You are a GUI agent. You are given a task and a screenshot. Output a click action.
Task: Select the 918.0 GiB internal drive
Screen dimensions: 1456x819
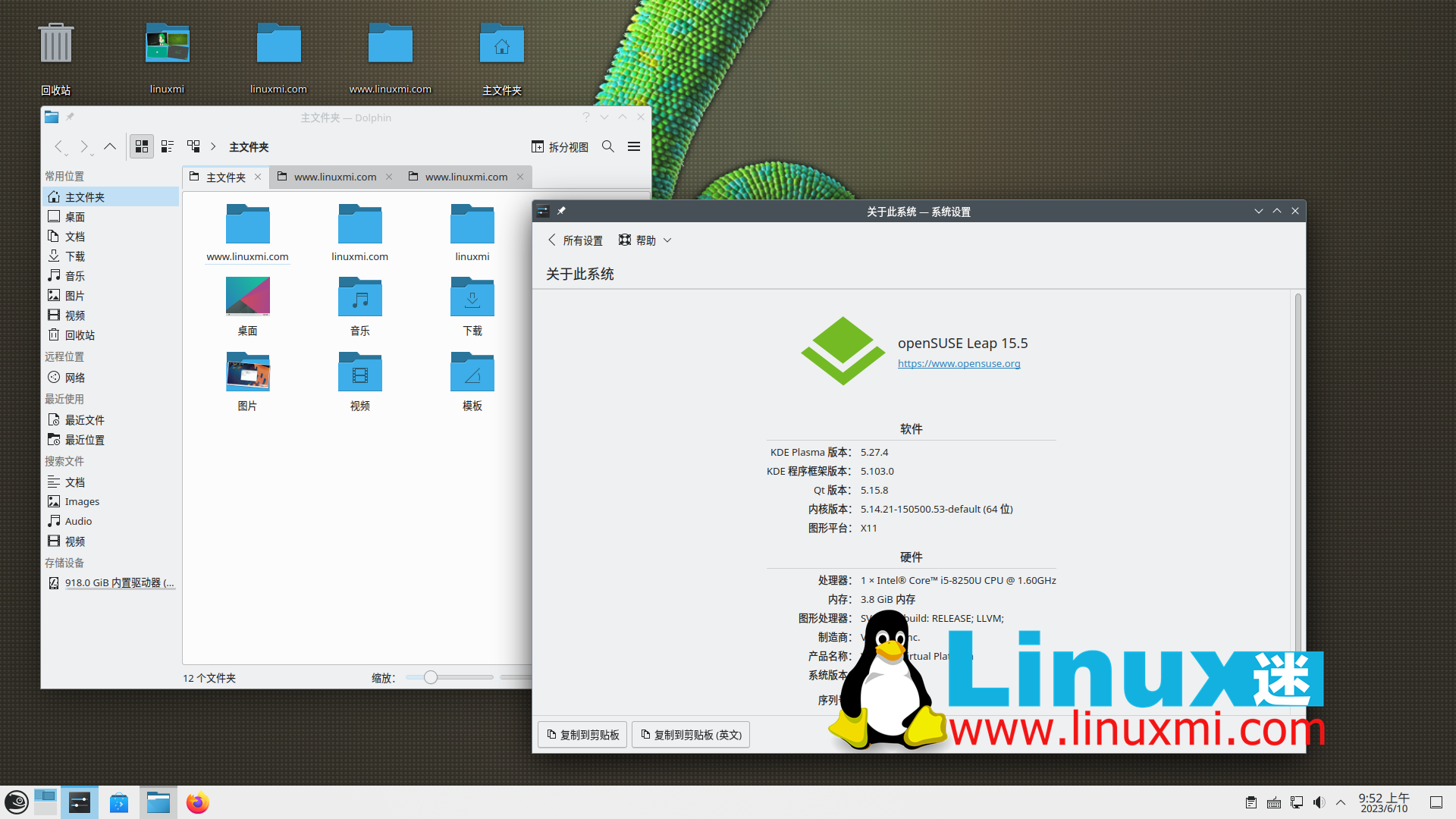[111, 583]
